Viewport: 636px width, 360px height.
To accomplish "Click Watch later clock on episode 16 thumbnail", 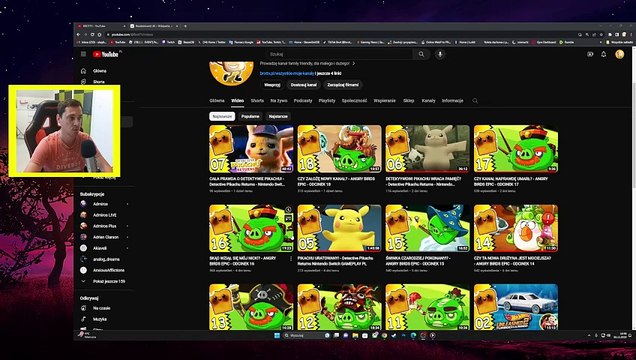I will coord(288,210).
